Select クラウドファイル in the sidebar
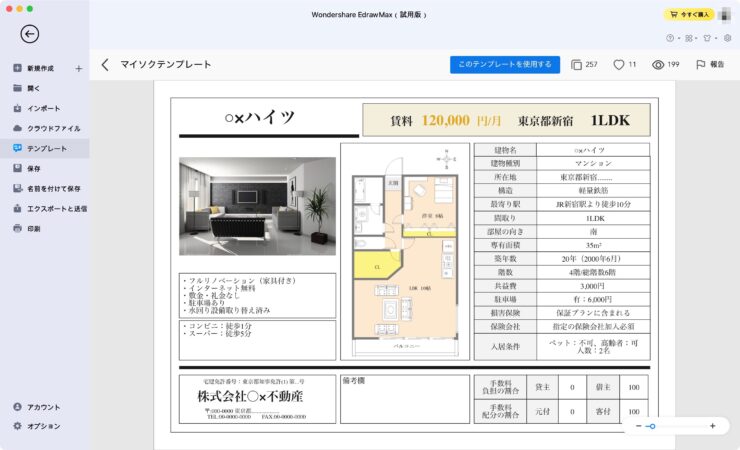The height and width of the screenshot is (450, 740). pos(52,128)
